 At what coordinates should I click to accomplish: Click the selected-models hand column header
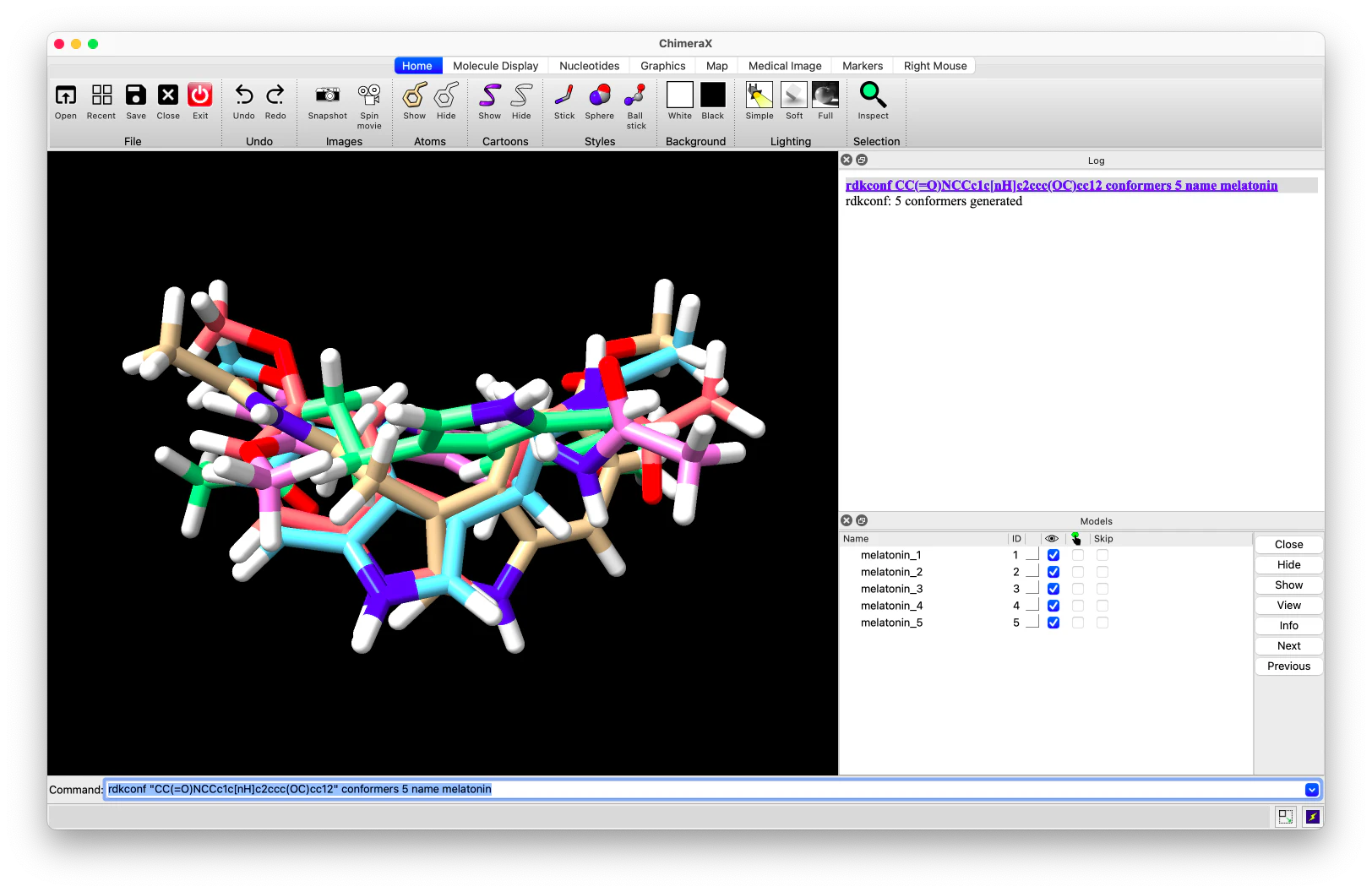click(x=1075, y=539)
